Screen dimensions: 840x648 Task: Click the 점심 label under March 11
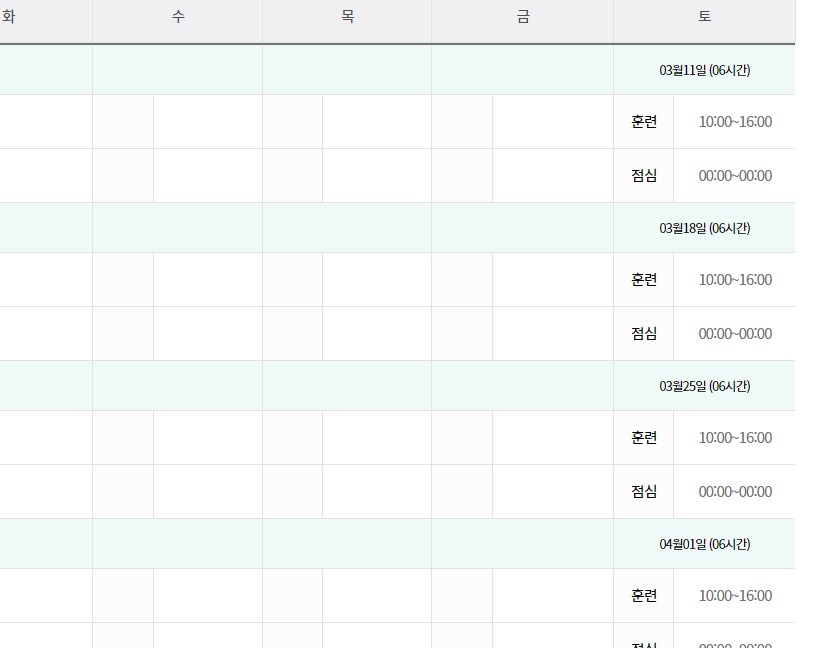pyautogui.click(x=644, y=175)
